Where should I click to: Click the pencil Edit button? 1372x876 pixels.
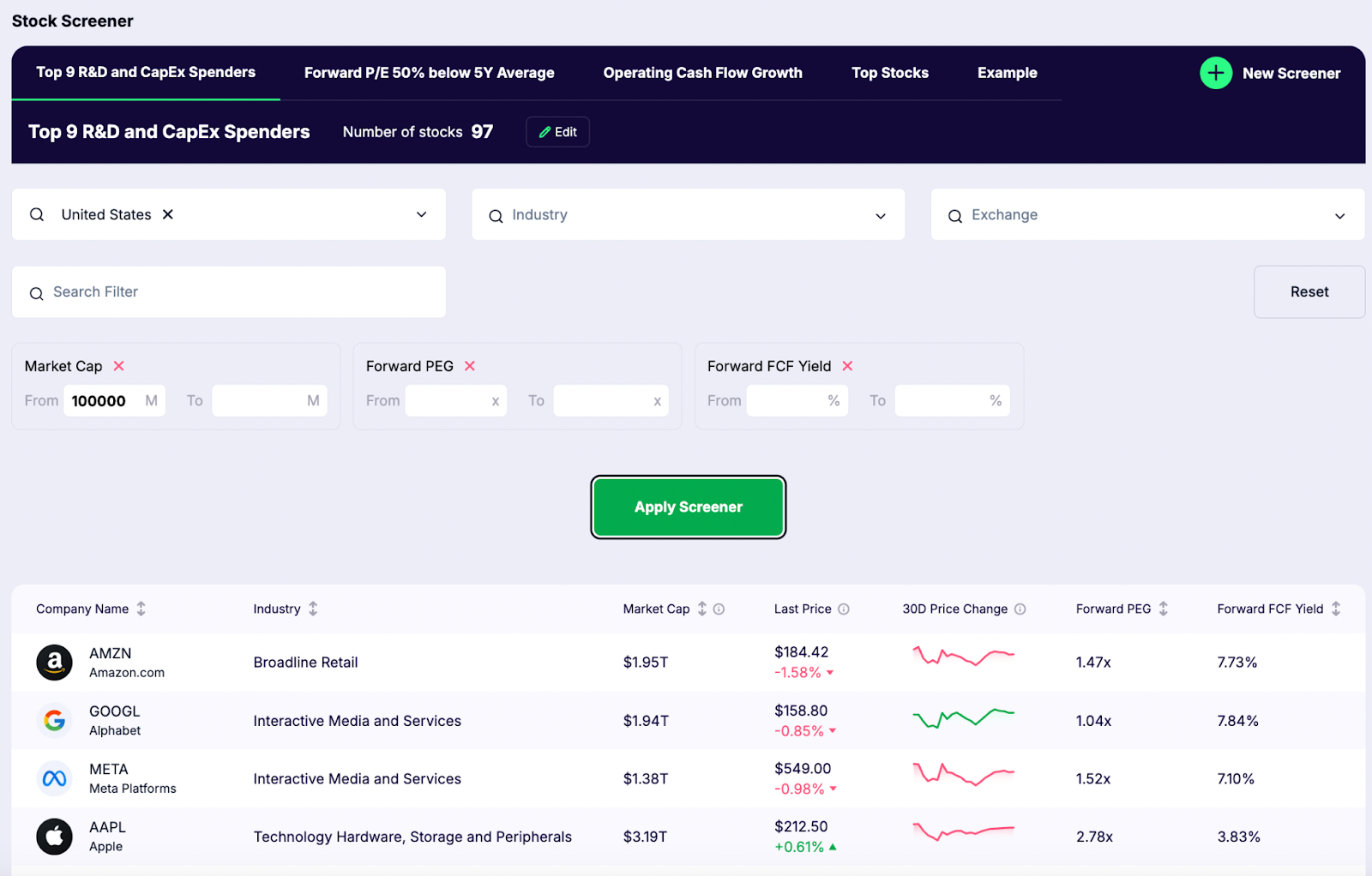(x=557, y=132)
